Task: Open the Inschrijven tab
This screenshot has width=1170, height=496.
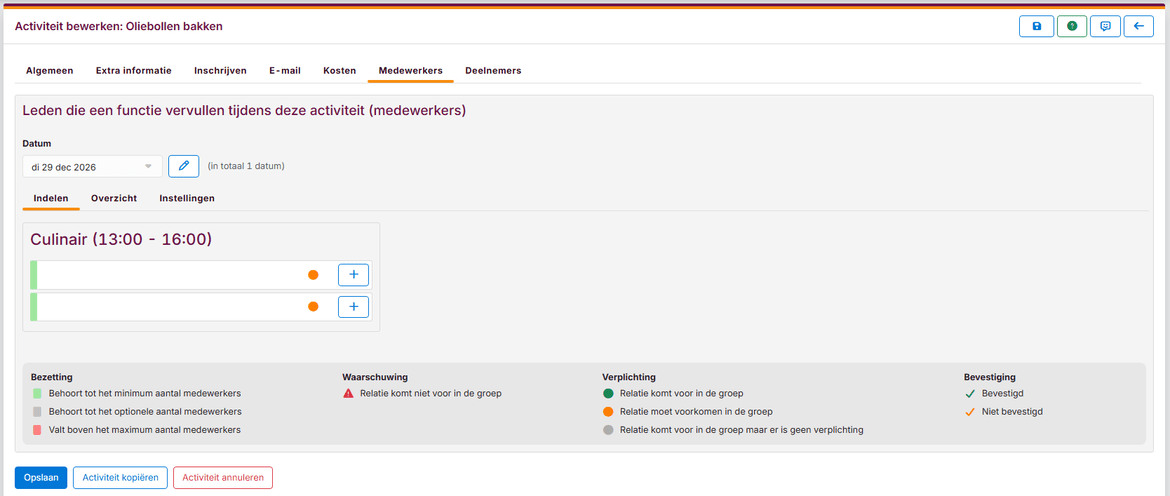Action: point(220,71)
